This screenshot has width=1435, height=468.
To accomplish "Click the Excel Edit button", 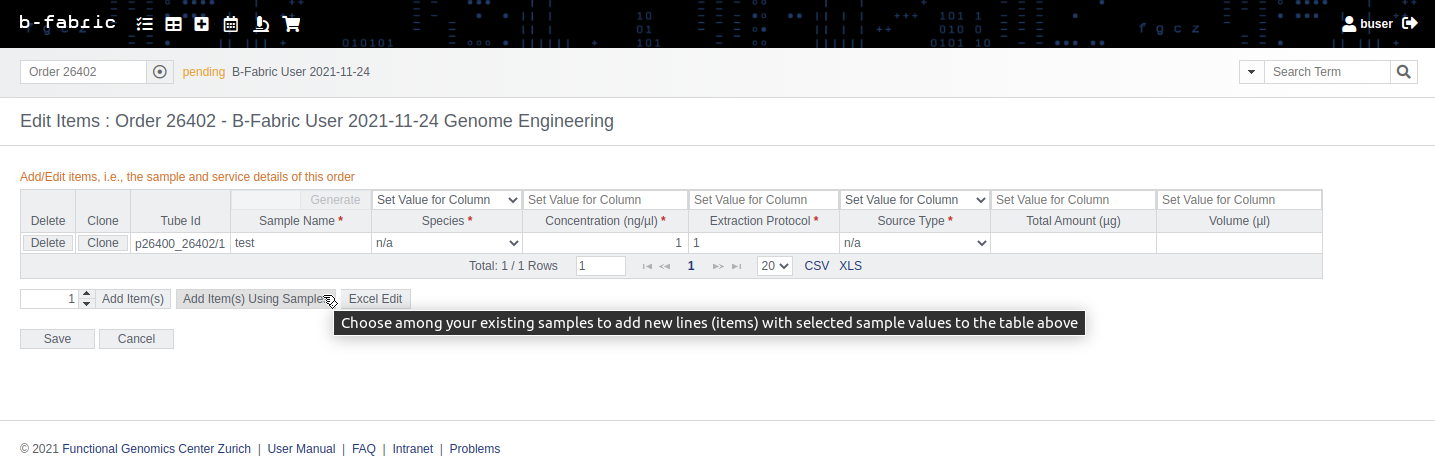I will pyautogui.click(x=375, y=299).
